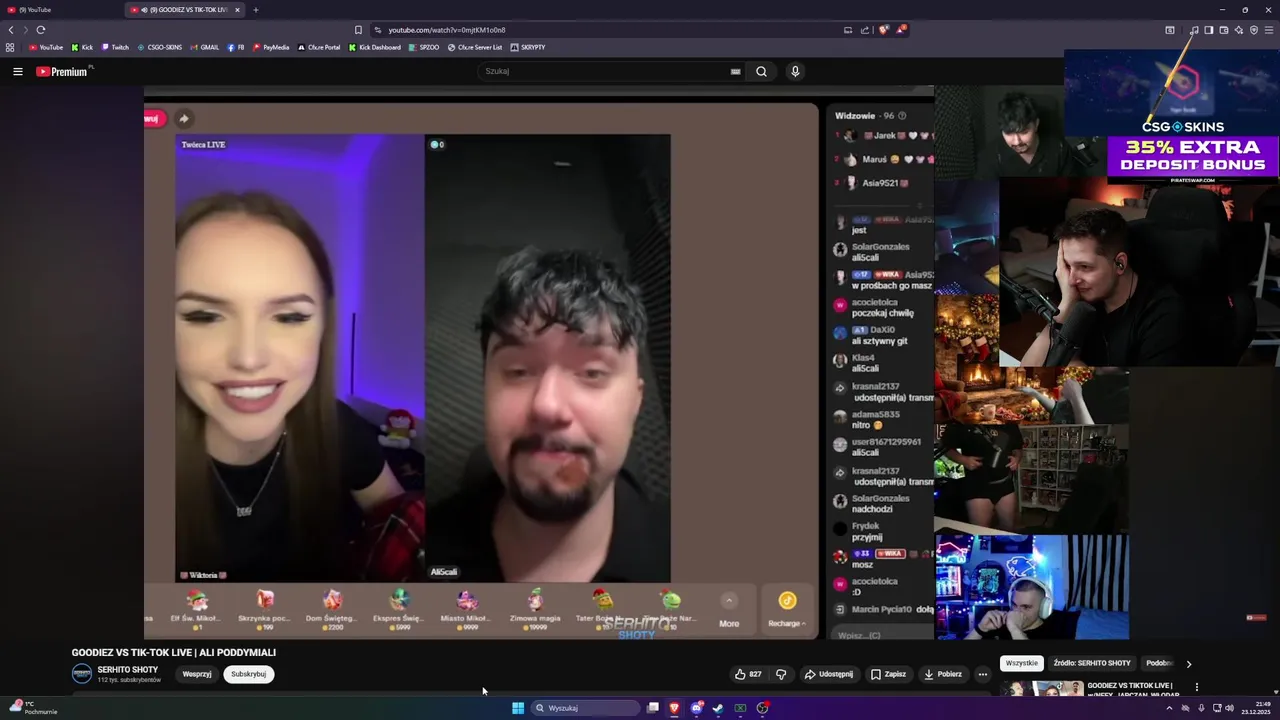Open the PayMedia bookmark
1280x720 pixels.
click(271, 47)
